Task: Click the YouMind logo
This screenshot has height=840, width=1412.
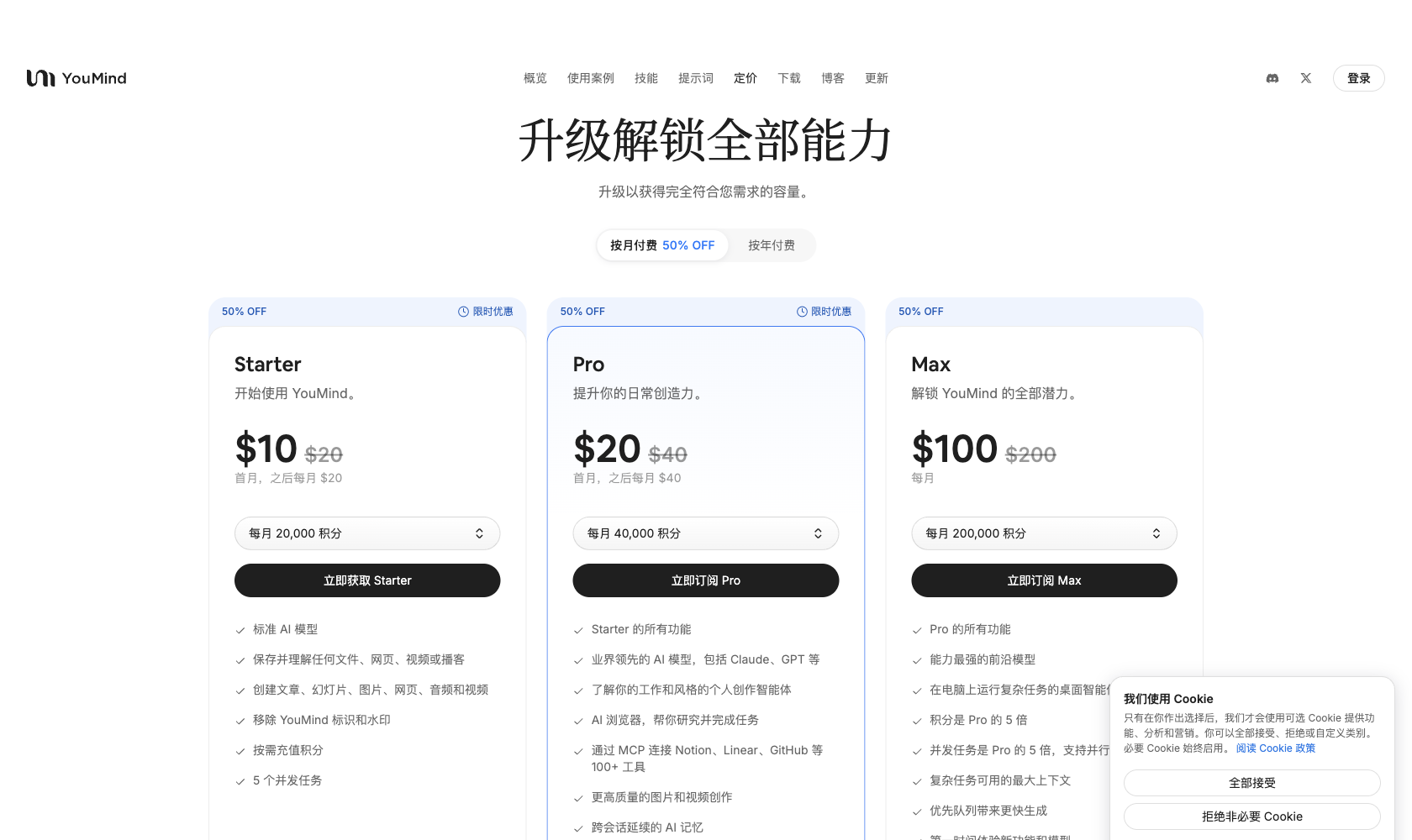Action: 76,78
